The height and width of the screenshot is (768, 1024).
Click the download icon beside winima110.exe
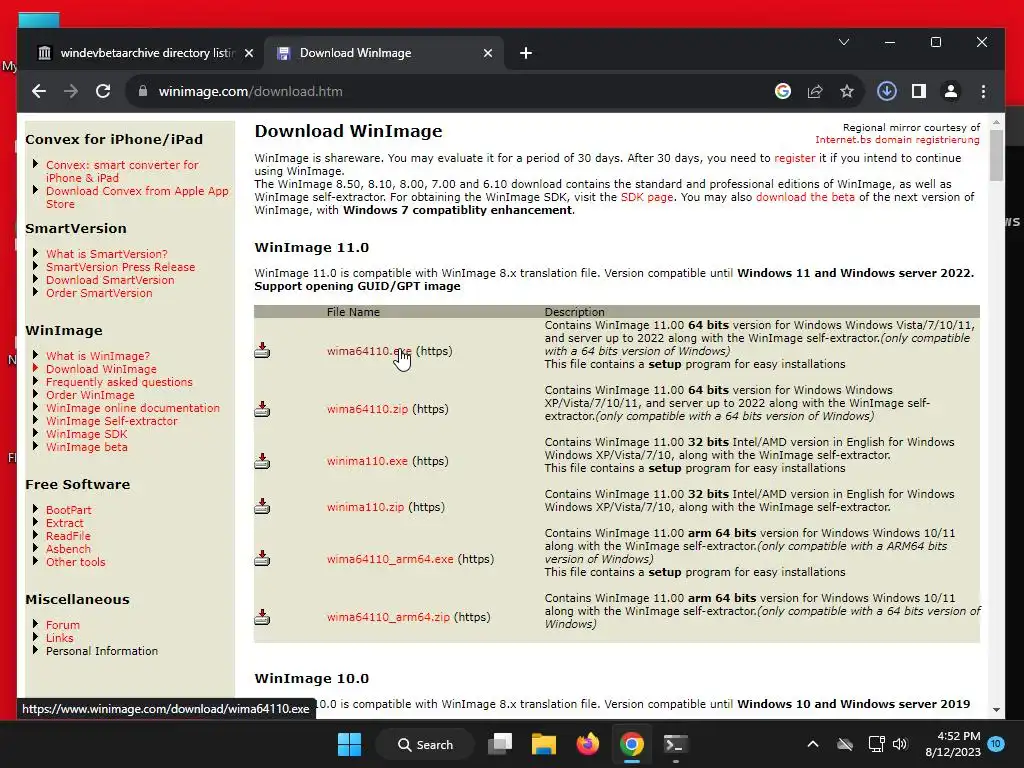(262, 461)
